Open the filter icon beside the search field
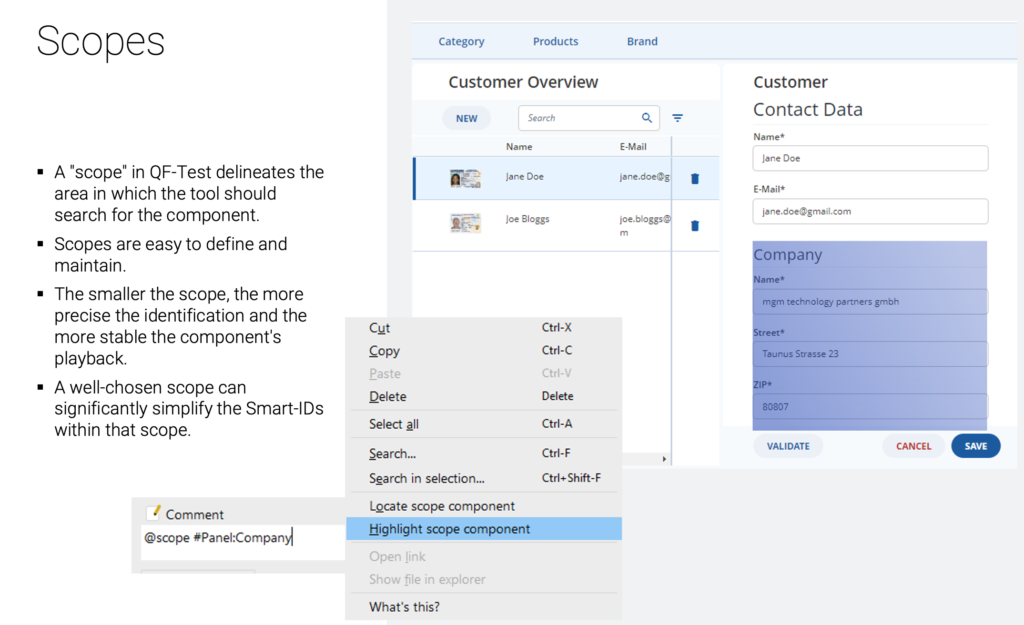Viewport: 1024px width, 625px height. pyautogui.click(x=678, y=117)
